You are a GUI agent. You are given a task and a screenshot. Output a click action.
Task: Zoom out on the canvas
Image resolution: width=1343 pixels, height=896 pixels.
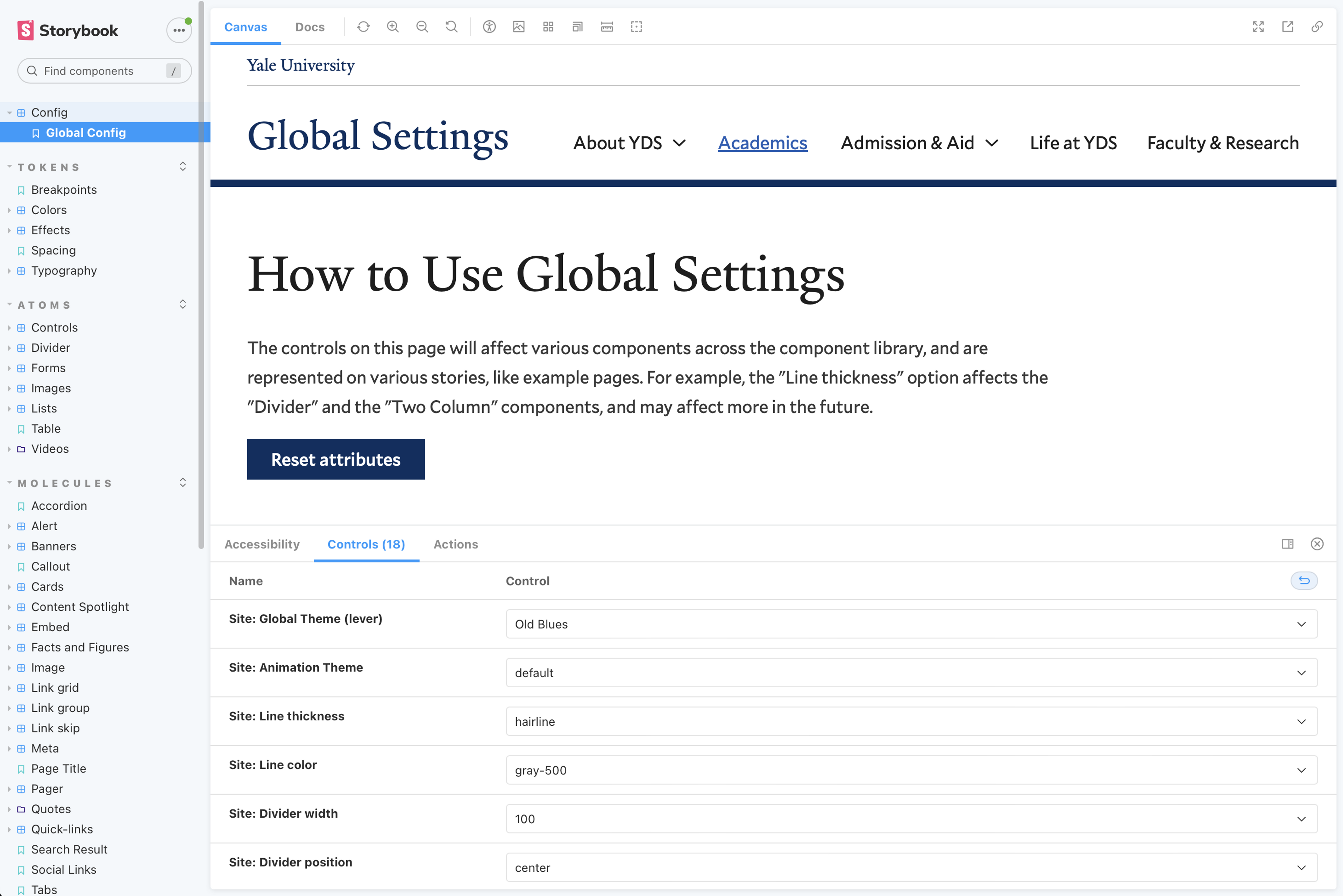[x=422, y=27]
